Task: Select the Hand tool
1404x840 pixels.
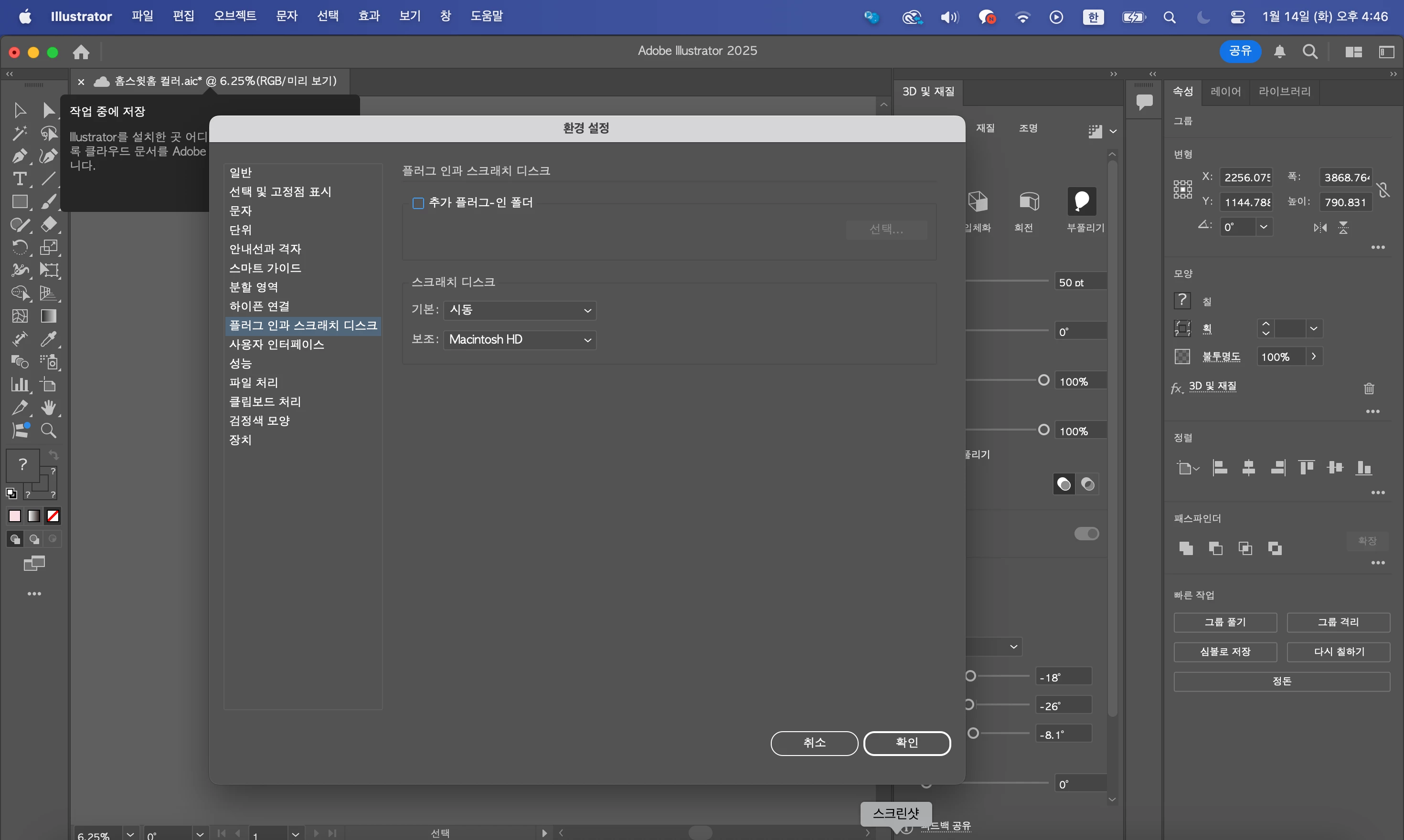Action: click(49, 408)
